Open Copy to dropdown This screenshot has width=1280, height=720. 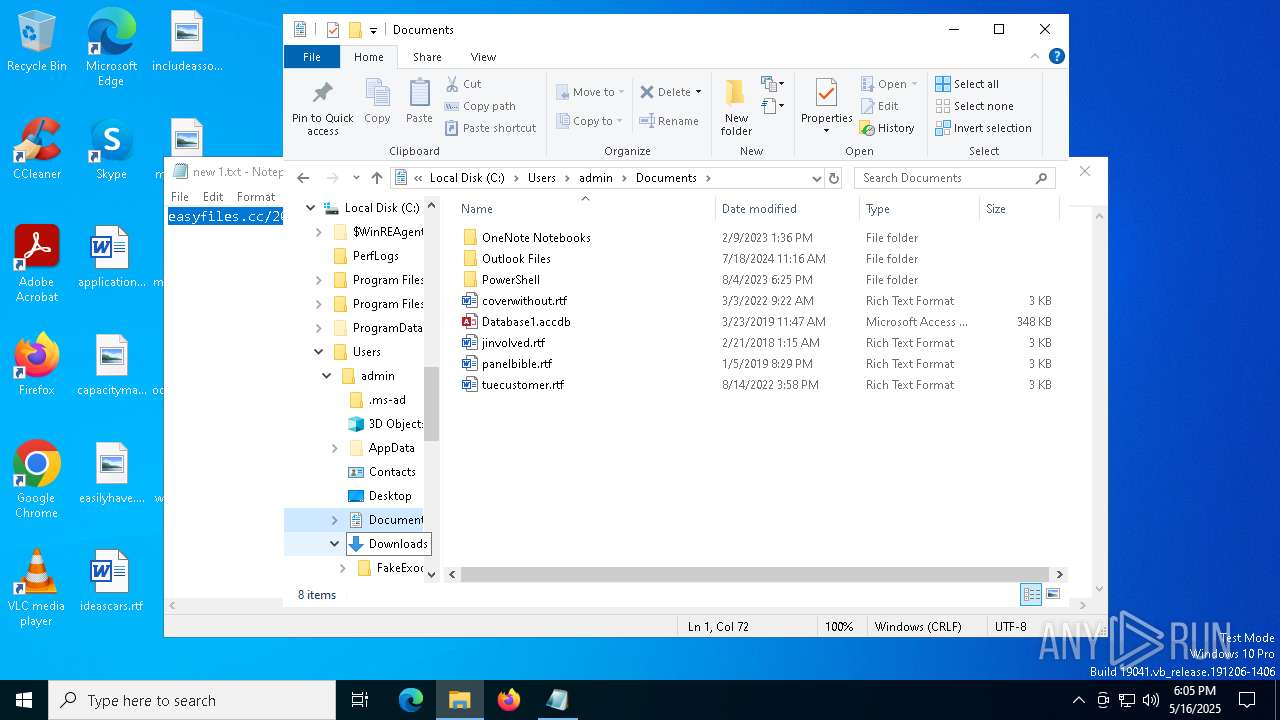[589, 121]
